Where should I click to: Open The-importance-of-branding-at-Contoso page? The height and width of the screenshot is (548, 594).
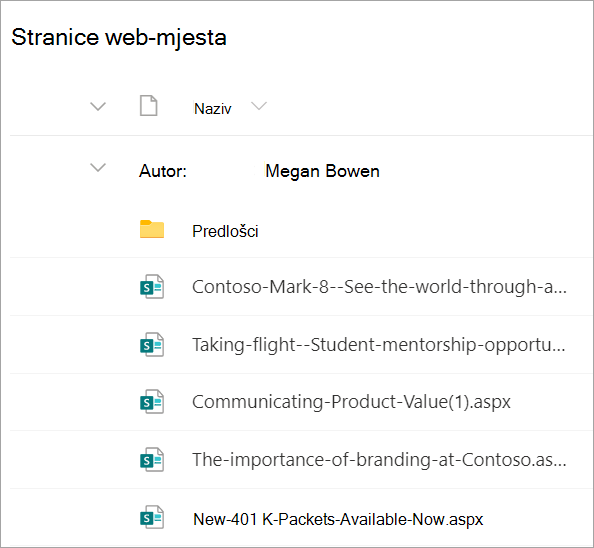[x=379, y=460]
